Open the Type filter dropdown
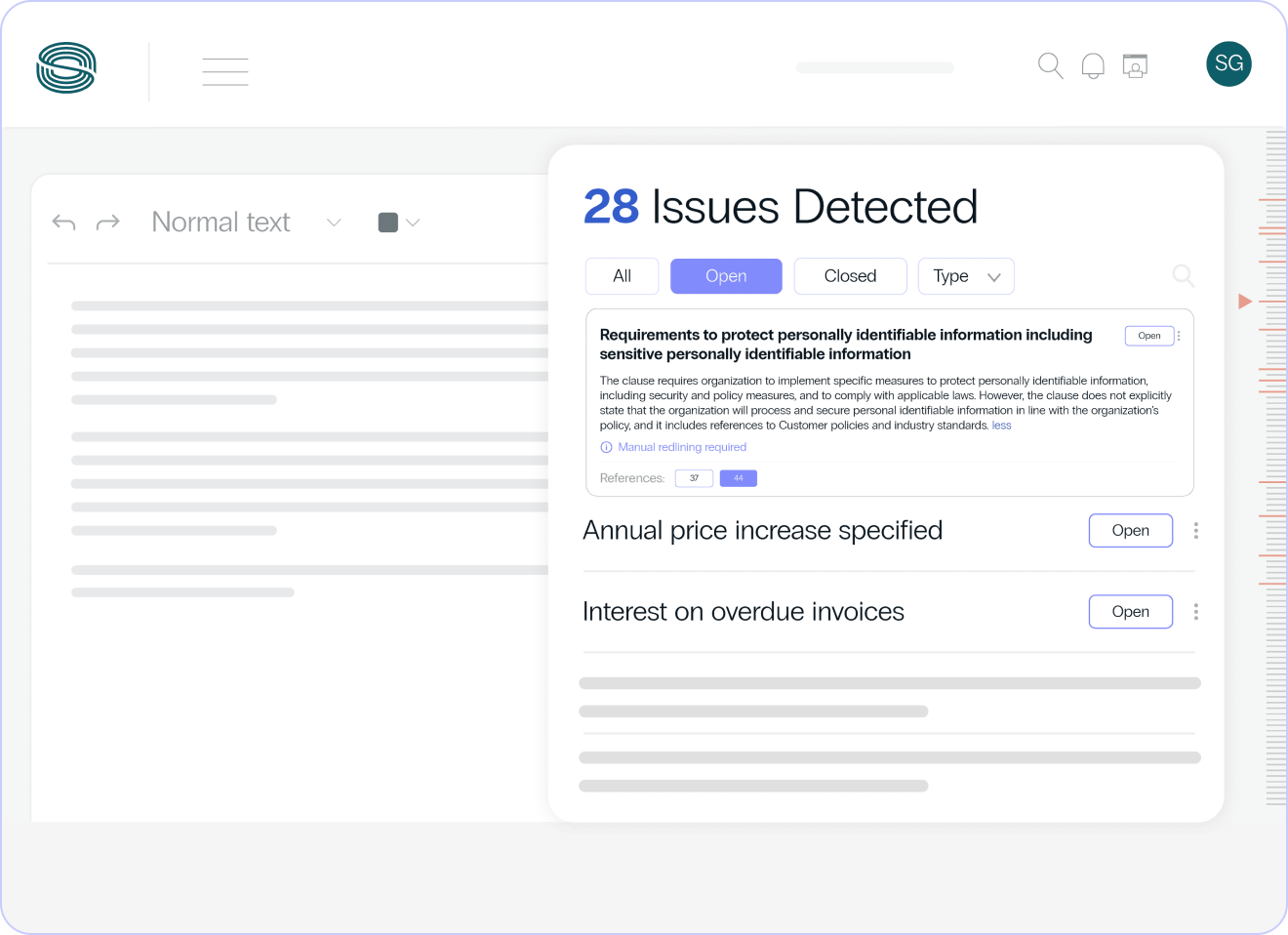1288x935 pixels. [x=966, y=276]
